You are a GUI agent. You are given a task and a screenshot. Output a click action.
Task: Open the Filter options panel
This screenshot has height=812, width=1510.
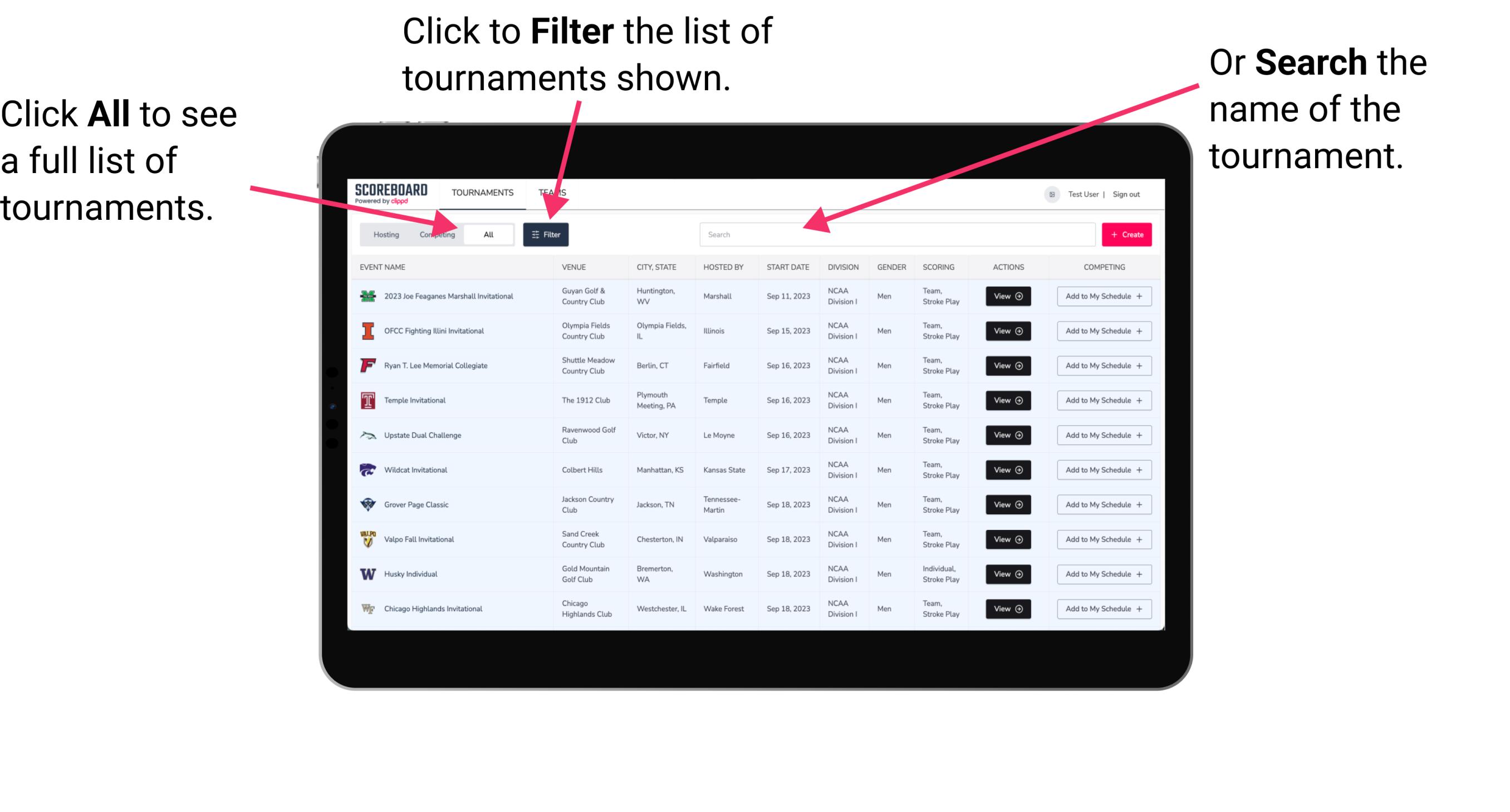tap(547, 234)
